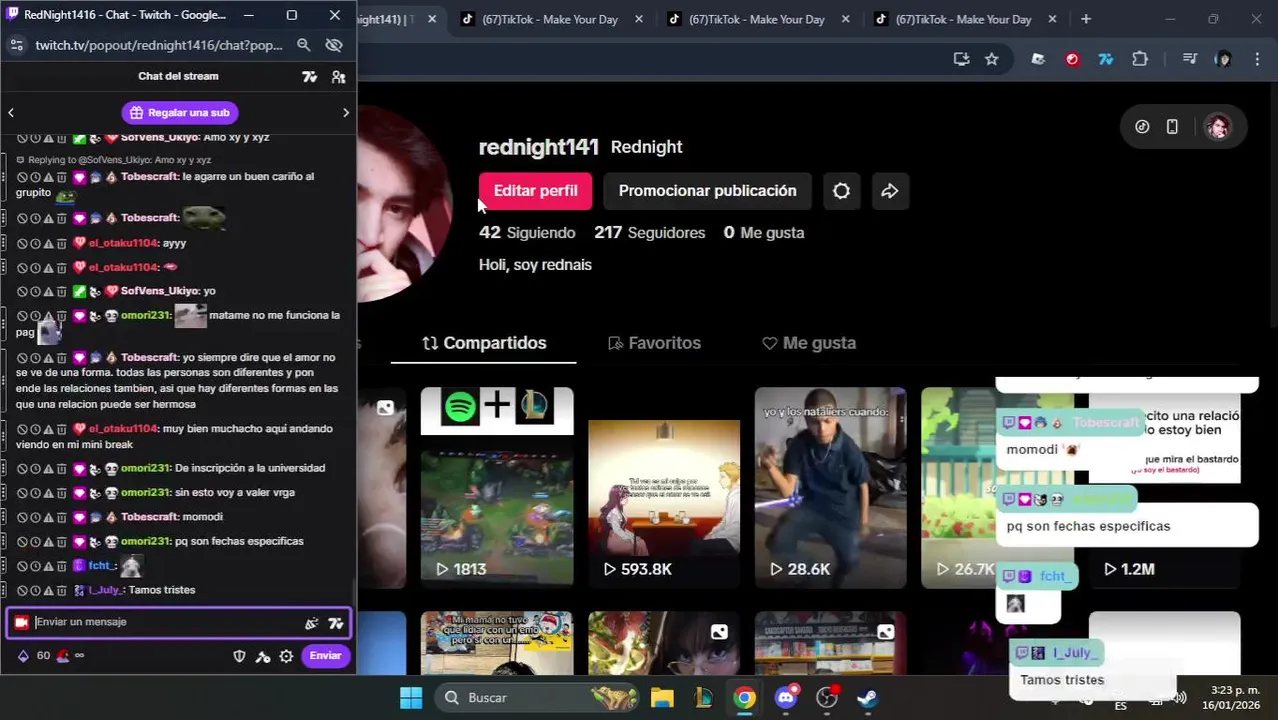Image resolution: width=1278 pixels, height=720 pixels.
Task: Click Editar perfil button
Action: click(x=535, y=191)
